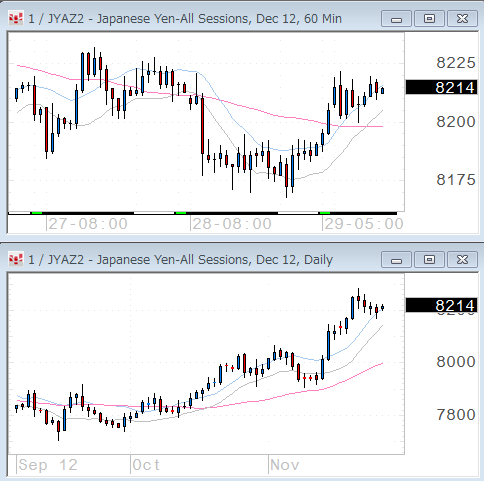484x481 pixels.
Task: Click the 60 Min chart title text
Action: tap(185, 19)
